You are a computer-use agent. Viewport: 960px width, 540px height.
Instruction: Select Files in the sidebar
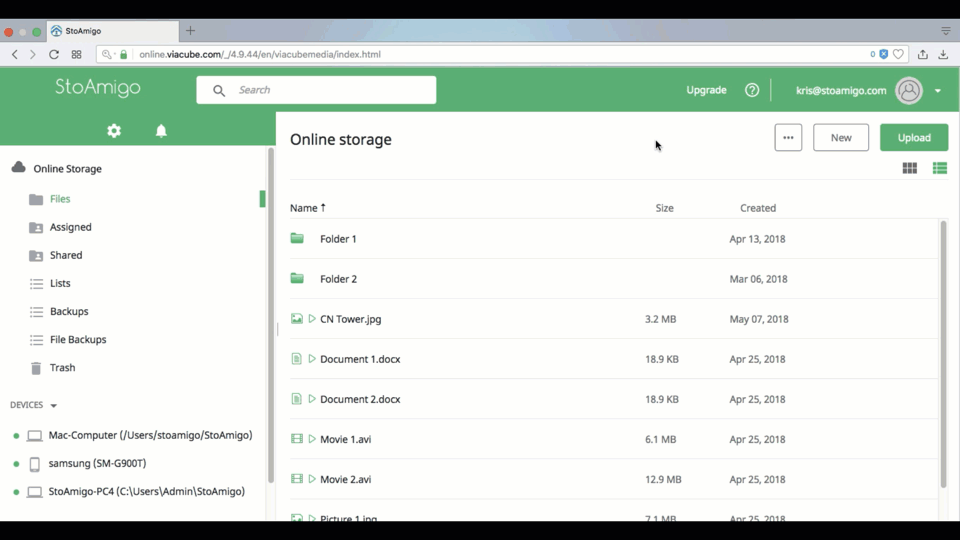pos(60,199)
